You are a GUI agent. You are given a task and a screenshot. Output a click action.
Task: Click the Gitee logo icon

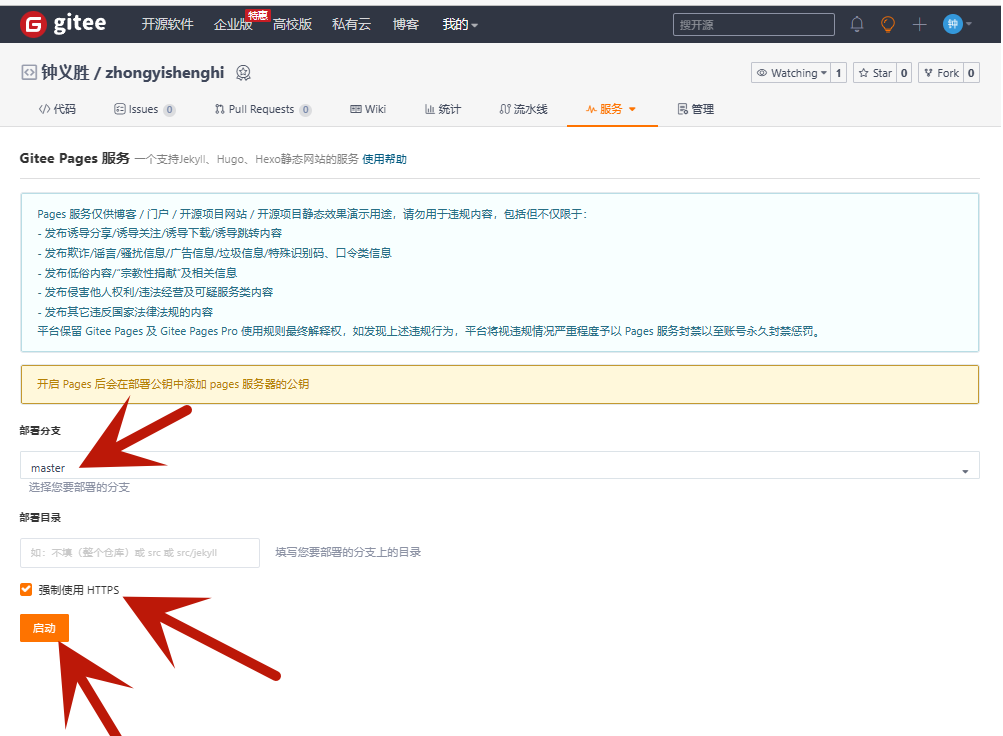33,24
